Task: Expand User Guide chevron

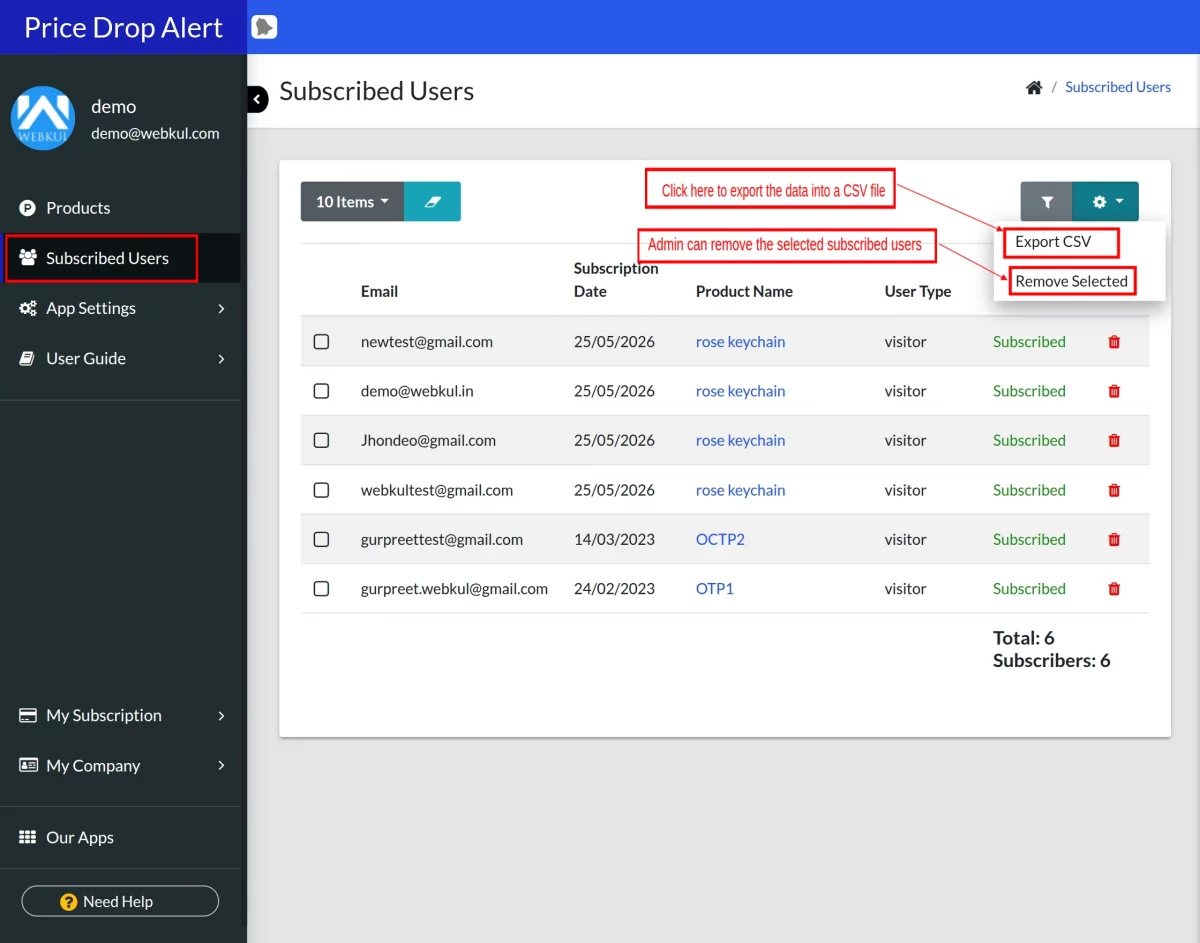Action: [221, 358]
